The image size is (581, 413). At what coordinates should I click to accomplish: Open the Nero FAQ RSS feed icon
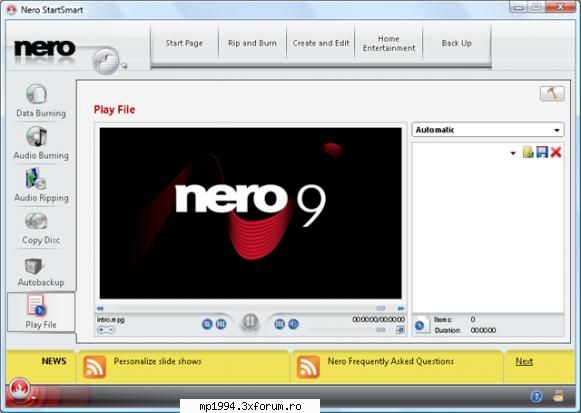[308, 367]
